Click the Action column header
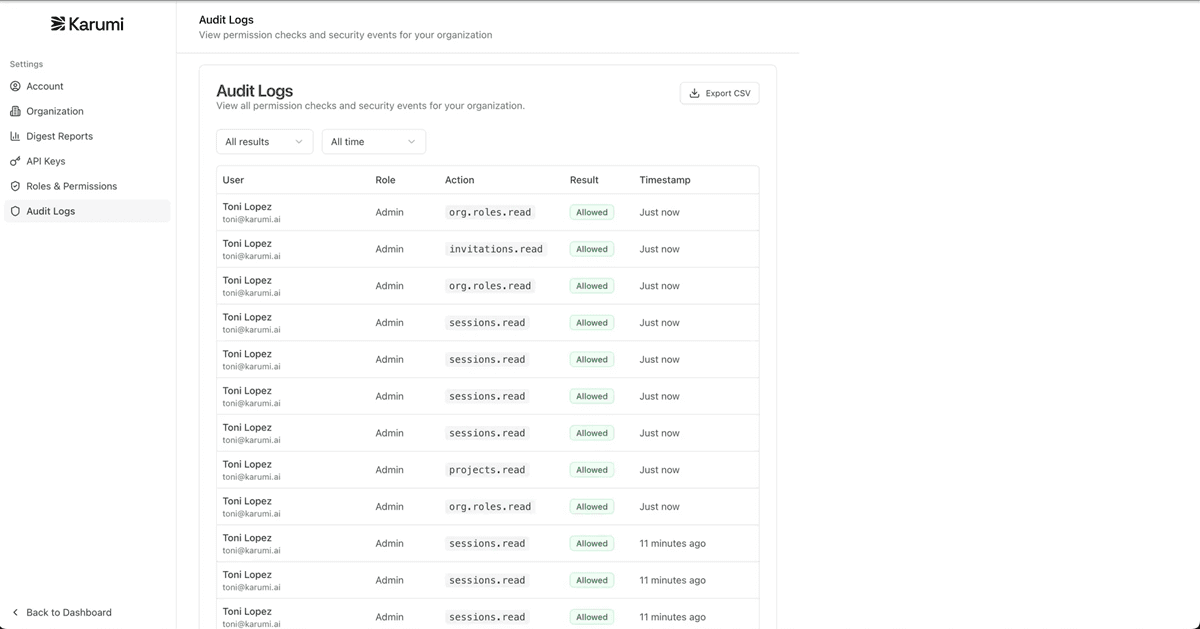Screen dimensions: 1200x629 (x=459, y=180)
